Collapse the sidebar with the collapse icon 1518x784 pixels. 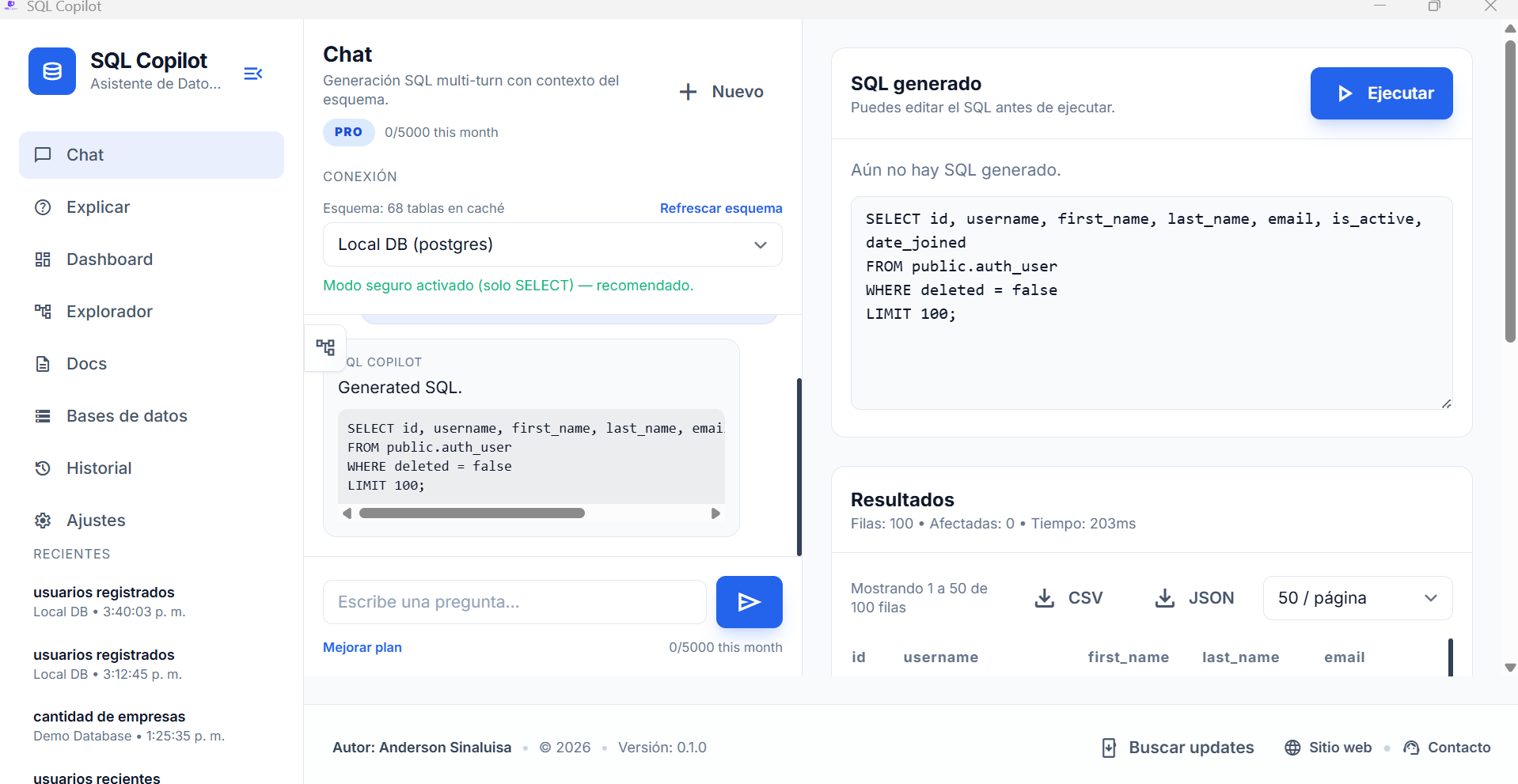pos(252,74)
